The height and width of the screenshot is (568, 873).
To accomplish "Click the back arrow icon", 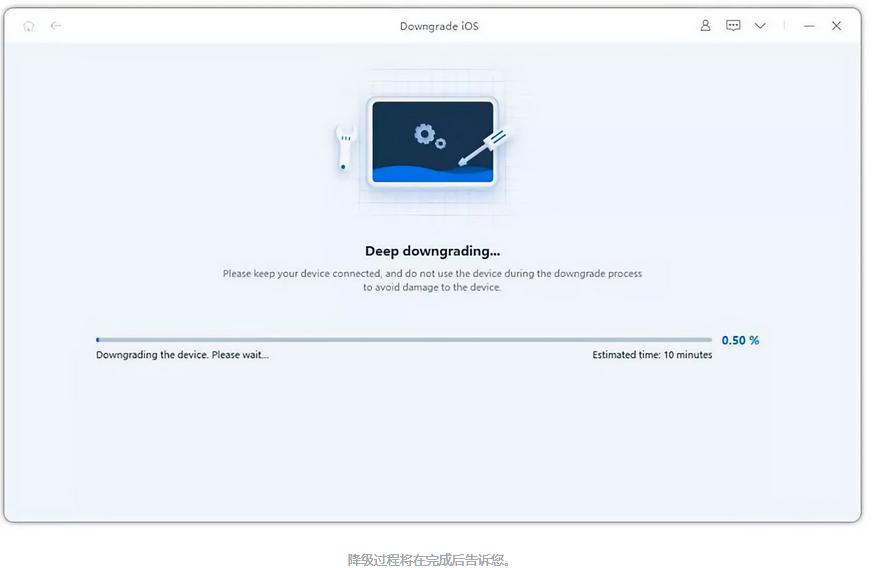I will pos(56,26).
